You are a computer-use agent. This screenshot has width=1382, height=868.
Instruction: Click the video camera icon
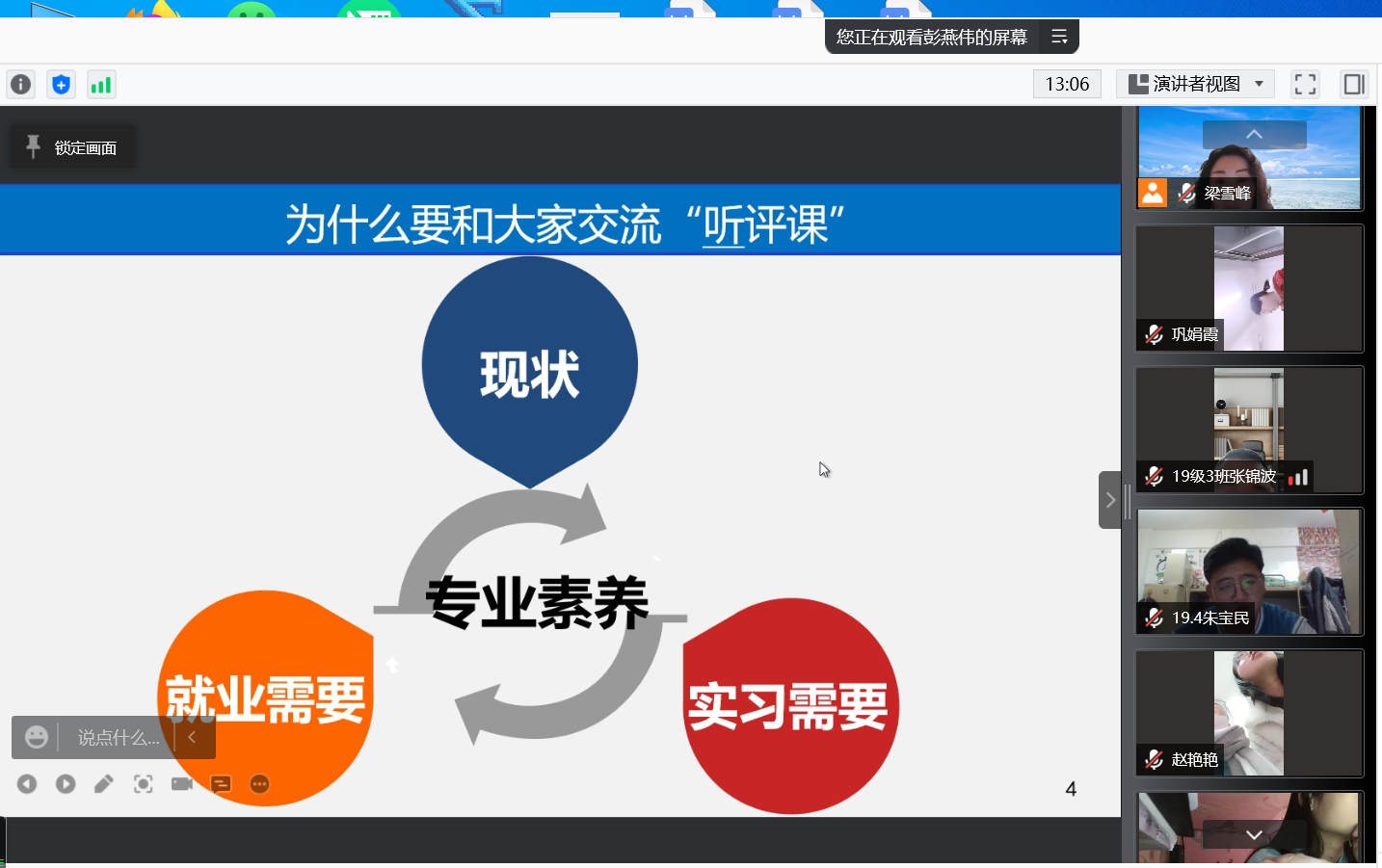click(x=181, y=784)
